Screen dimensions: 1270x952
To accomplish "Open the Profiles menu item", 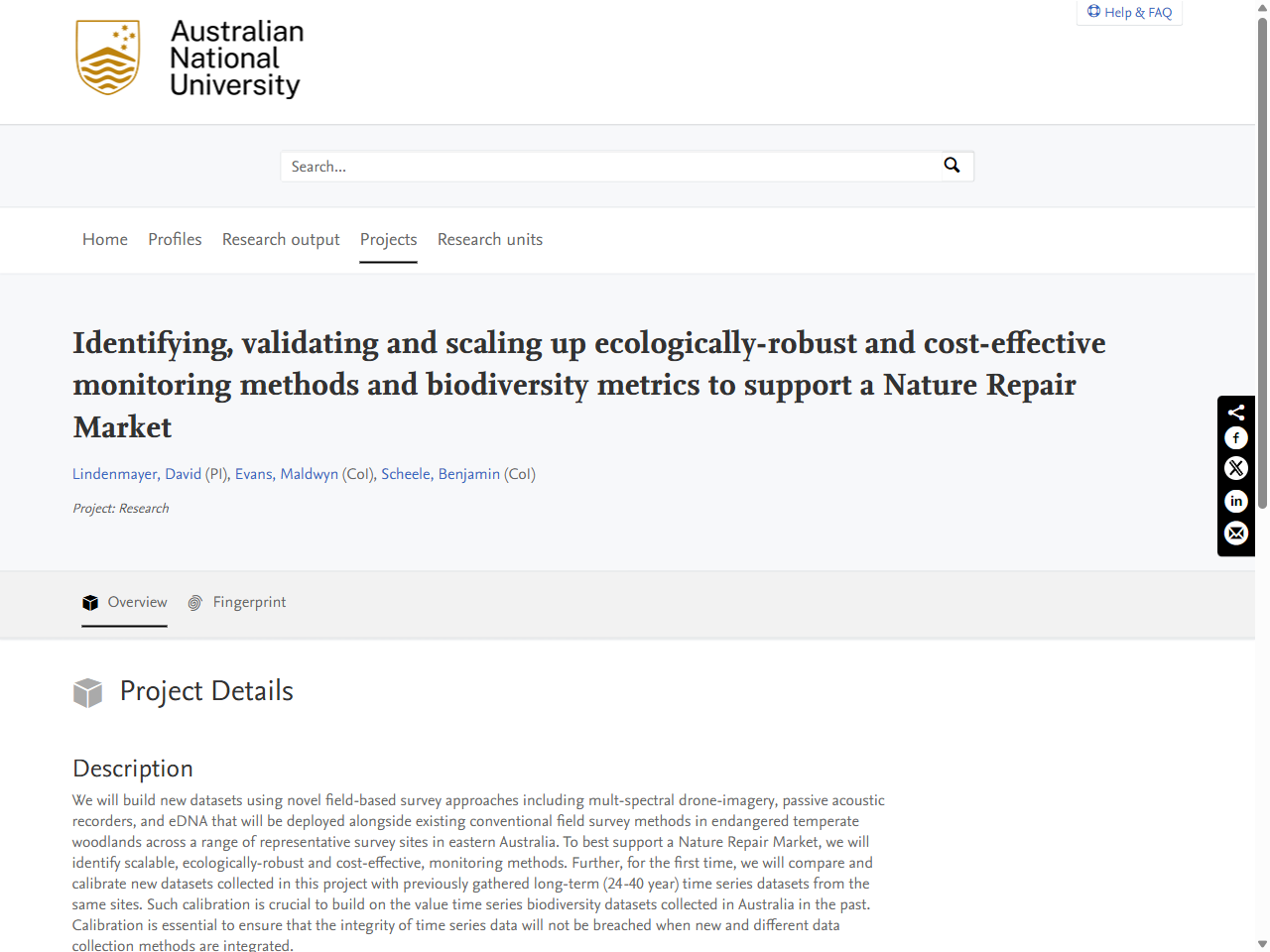I will [175, 239].
